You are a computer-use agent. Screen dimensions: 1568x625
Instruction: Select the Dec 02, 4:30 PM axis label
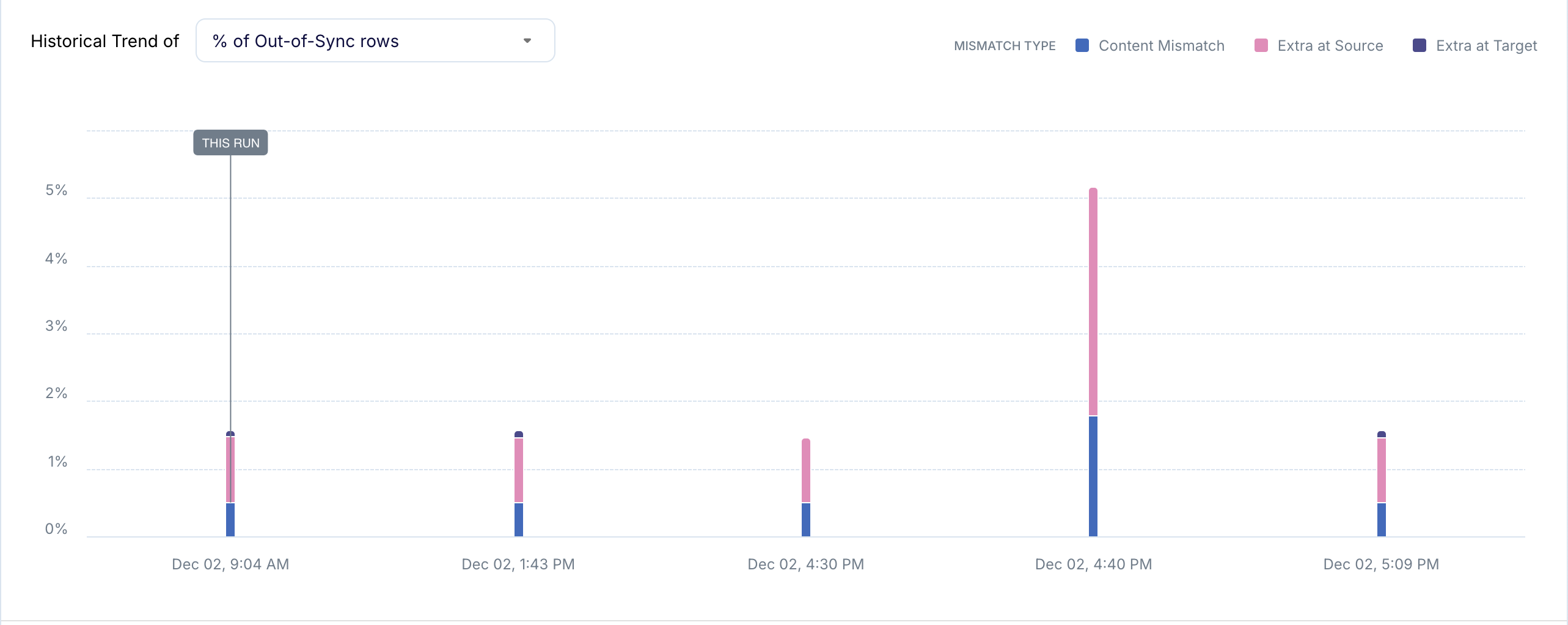pos(805,564)
